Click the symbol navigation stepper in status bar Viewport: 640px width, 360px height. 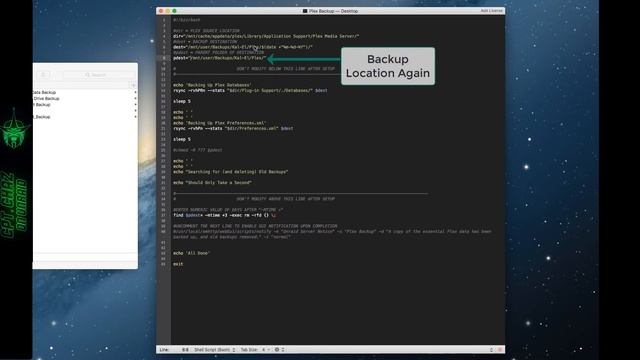[x=491, y=350]
